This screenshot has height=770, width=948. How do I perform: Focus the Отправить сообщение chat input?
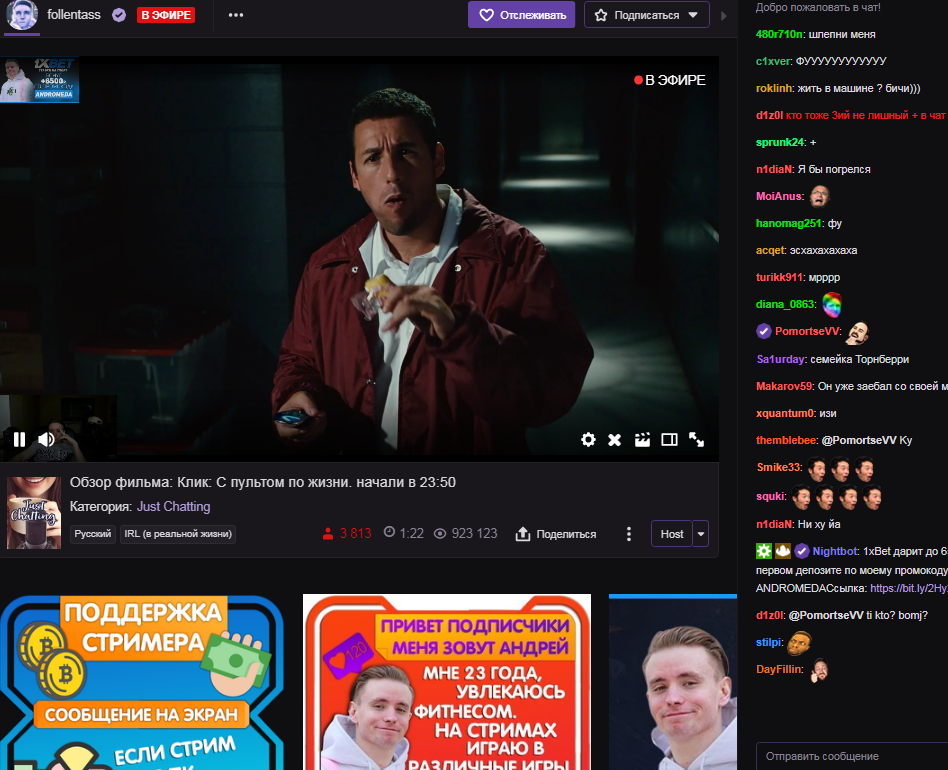852,756
